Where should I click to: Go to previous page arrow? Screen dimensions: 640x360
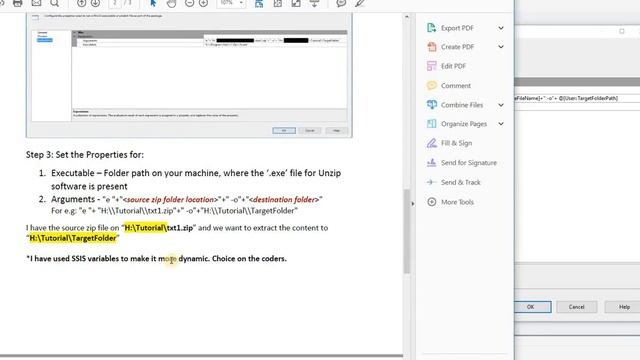click(x=82, y=3)
